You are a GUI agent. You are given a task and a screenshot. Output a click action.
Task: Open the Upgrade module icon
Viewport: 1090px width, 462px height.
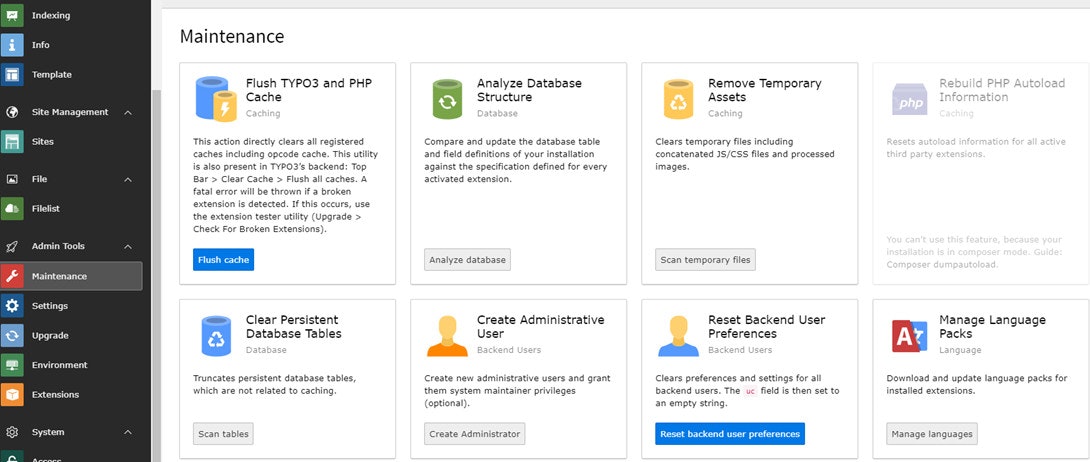pos(12,335)
